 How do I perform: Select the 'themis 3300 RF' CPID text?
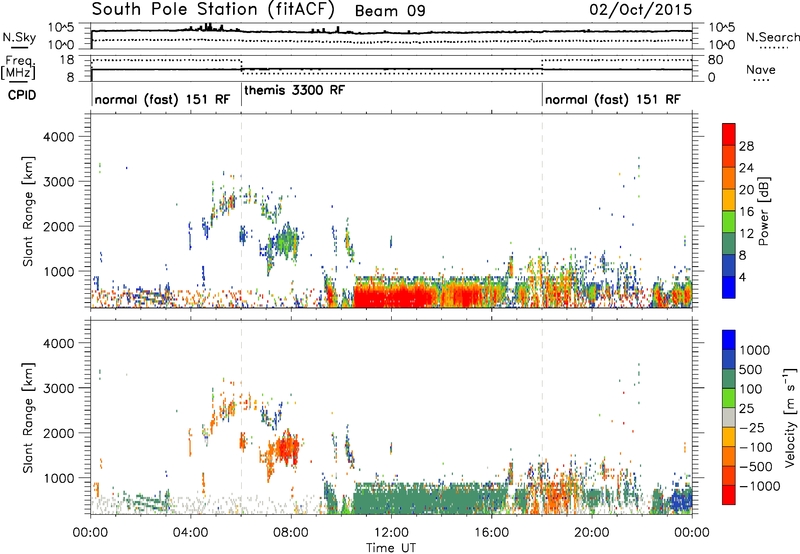(294, 90)
